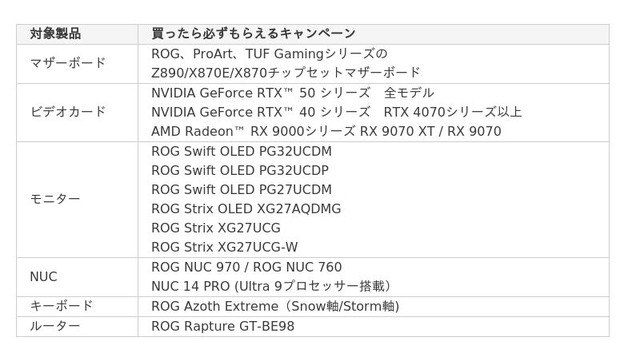This screenshot has height=361, width=640.
Task: Click ROG Swift OLED PG32UCDP entry
Action: pos(240,171)
